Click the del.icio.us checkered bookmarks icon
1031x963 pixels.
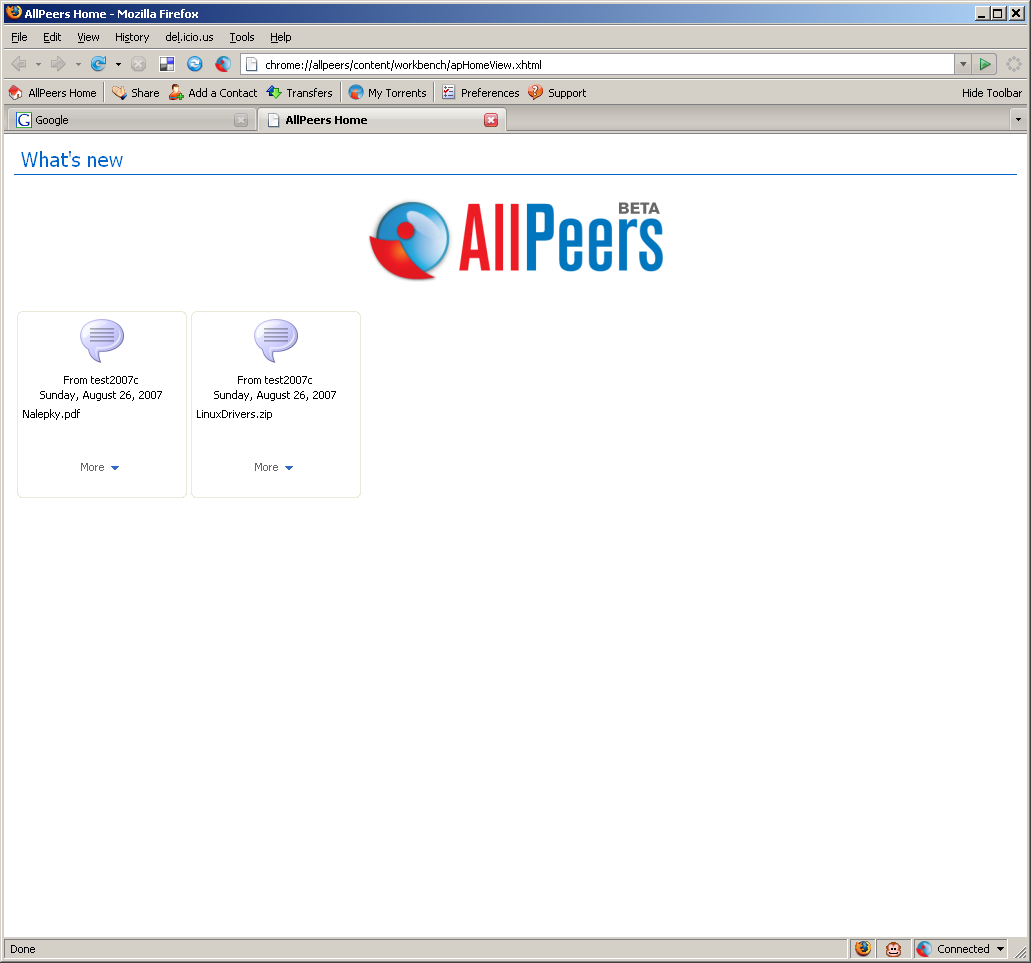click(167, 64)
